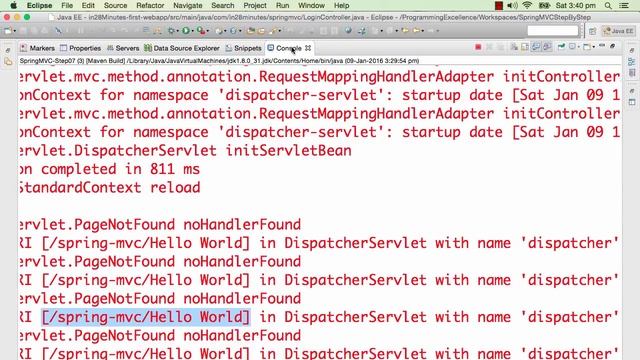Toggle Show Console on Standard Error change
The image size is (640, 360).
pos(547,47)
